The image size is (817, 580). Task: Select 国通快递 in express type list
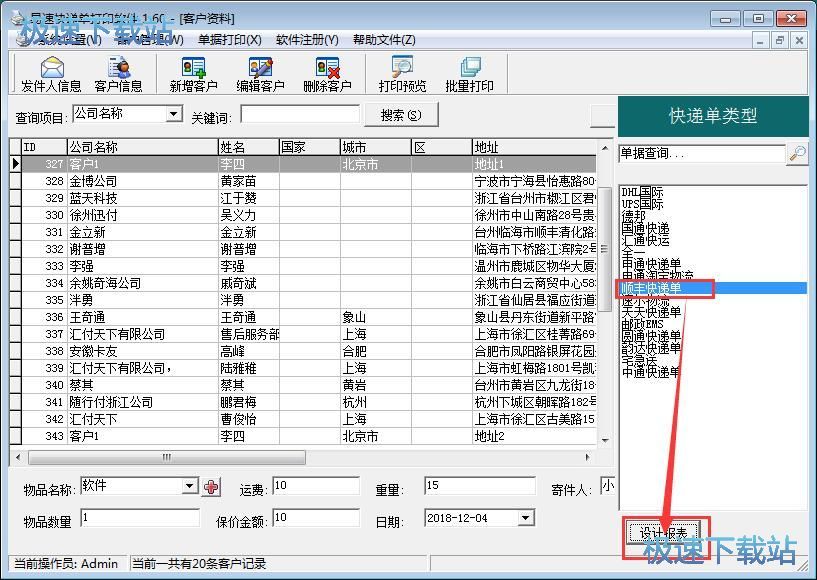[645, 228]
